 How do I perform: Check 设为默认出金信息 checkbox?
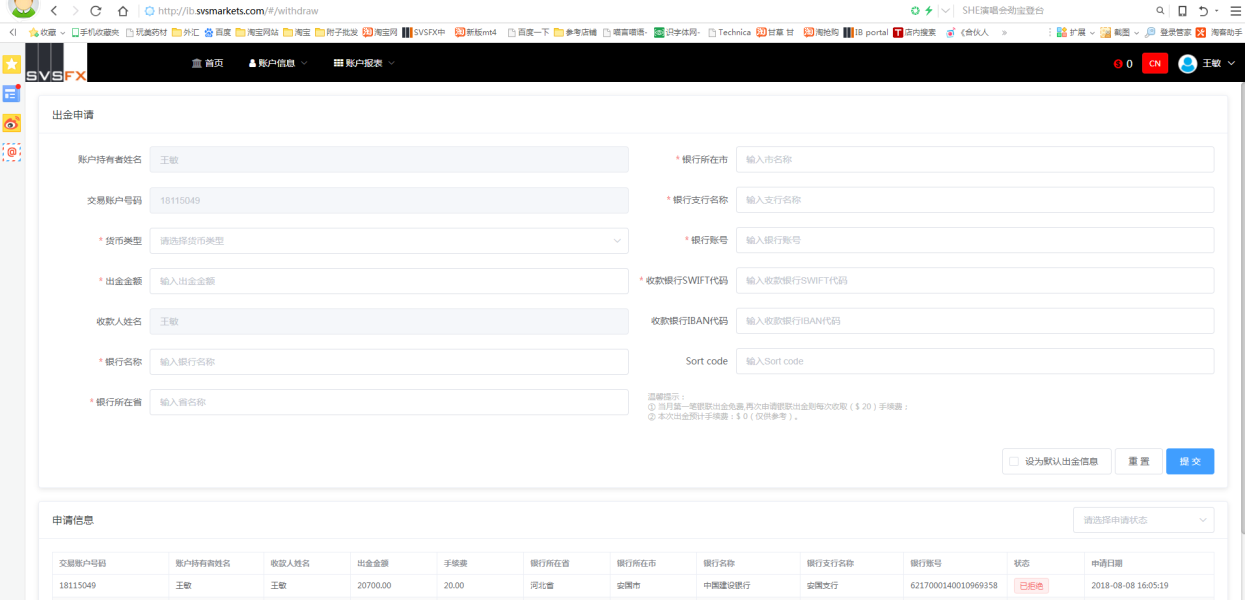point(1014,461)
